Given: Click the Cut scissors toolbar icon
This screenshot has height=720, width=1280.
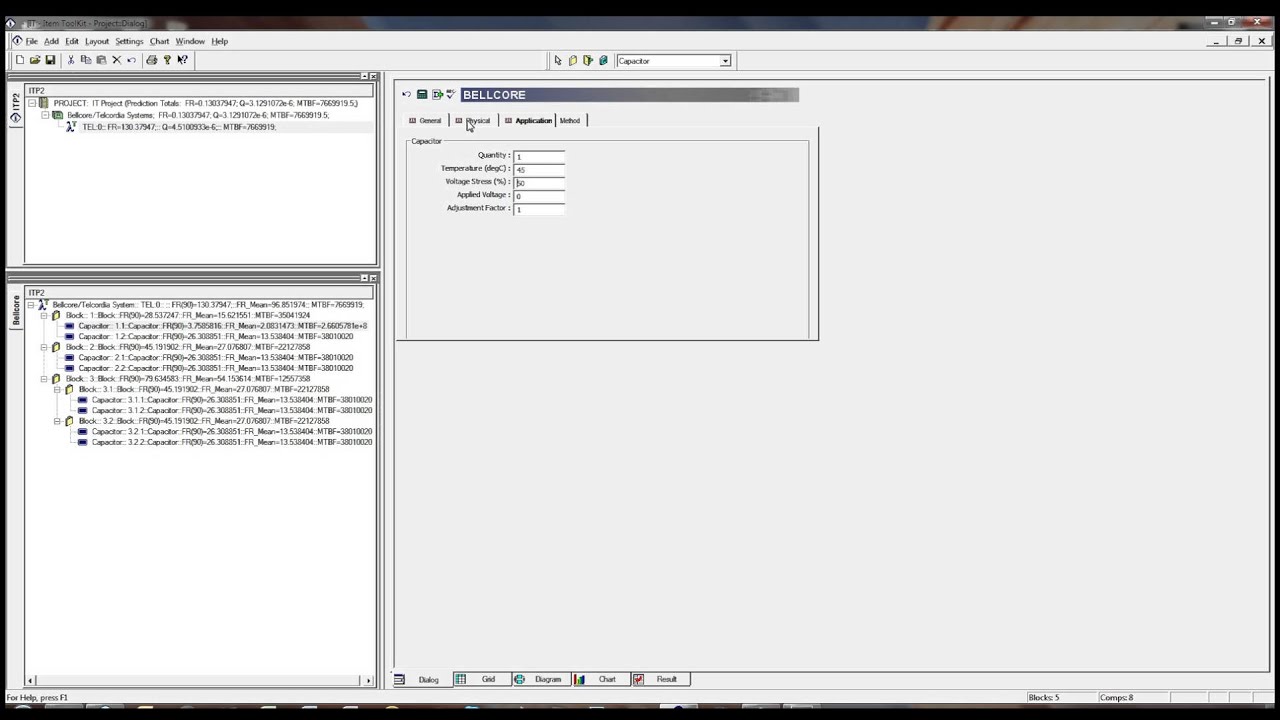Looking at the screenshot, I should 70,60.
